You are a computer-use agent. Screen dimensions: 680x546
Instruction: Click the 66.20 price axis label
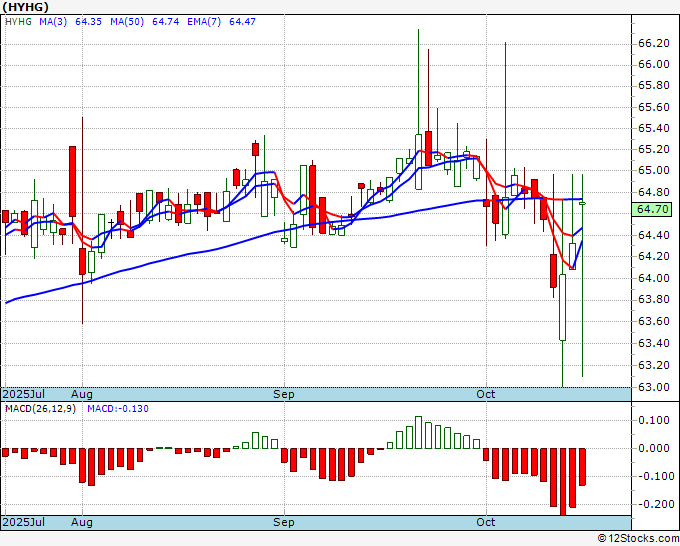(x=654, y=43)
